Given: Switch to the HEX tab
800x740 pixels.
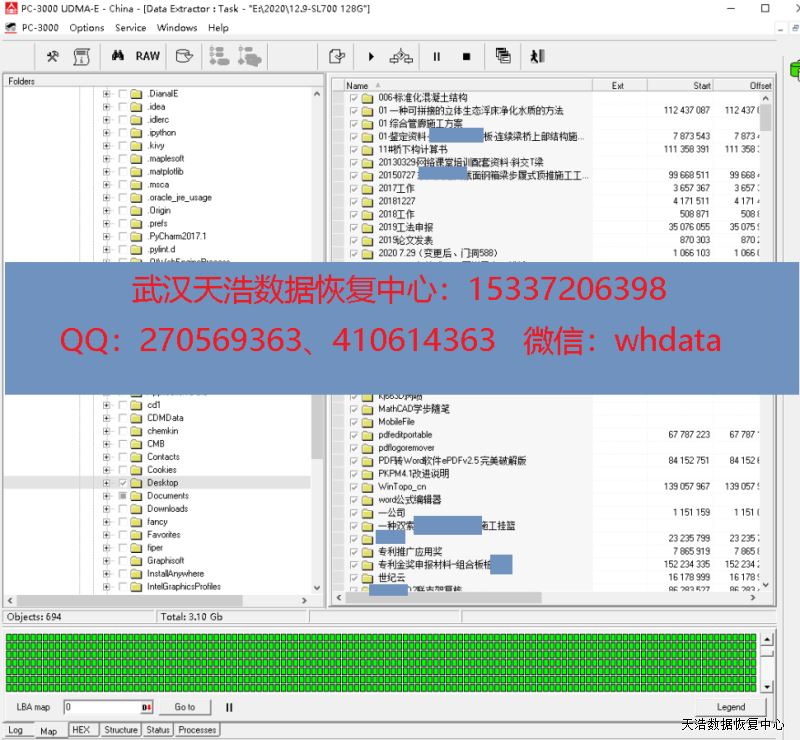Looking at the screenshot, I should click(80, 730).
